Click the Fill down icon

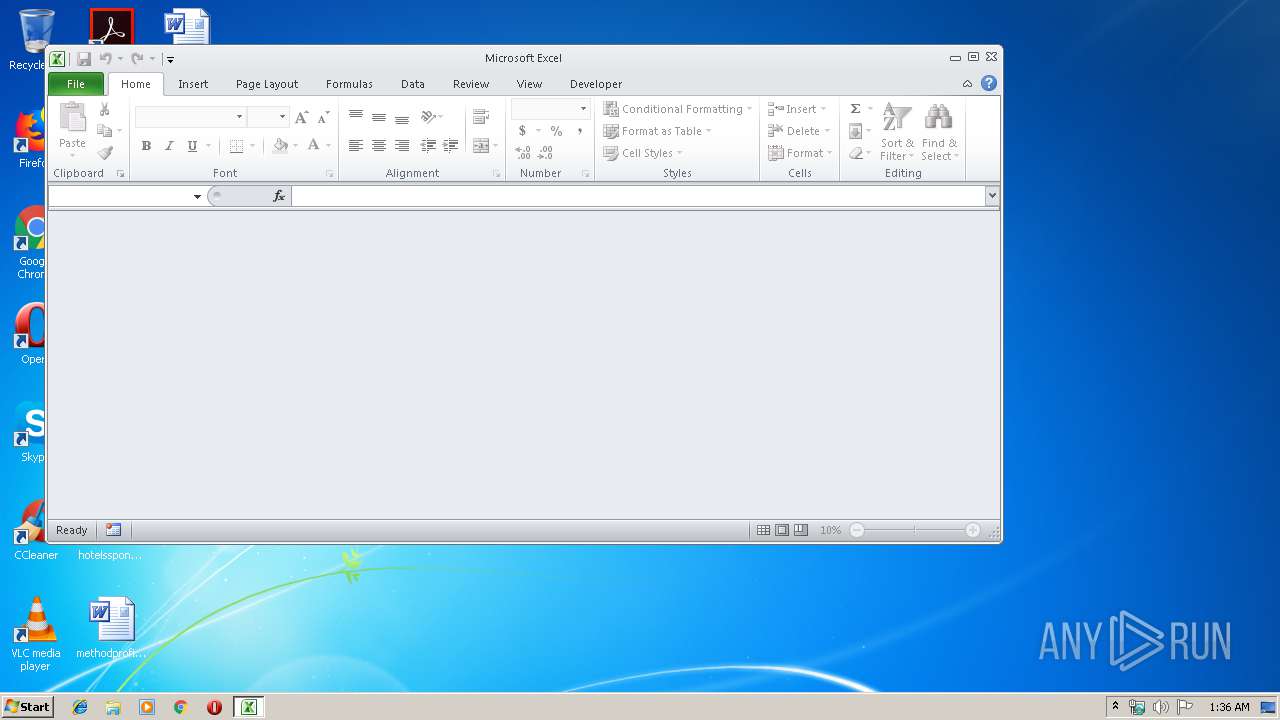(x=855, y=131)
